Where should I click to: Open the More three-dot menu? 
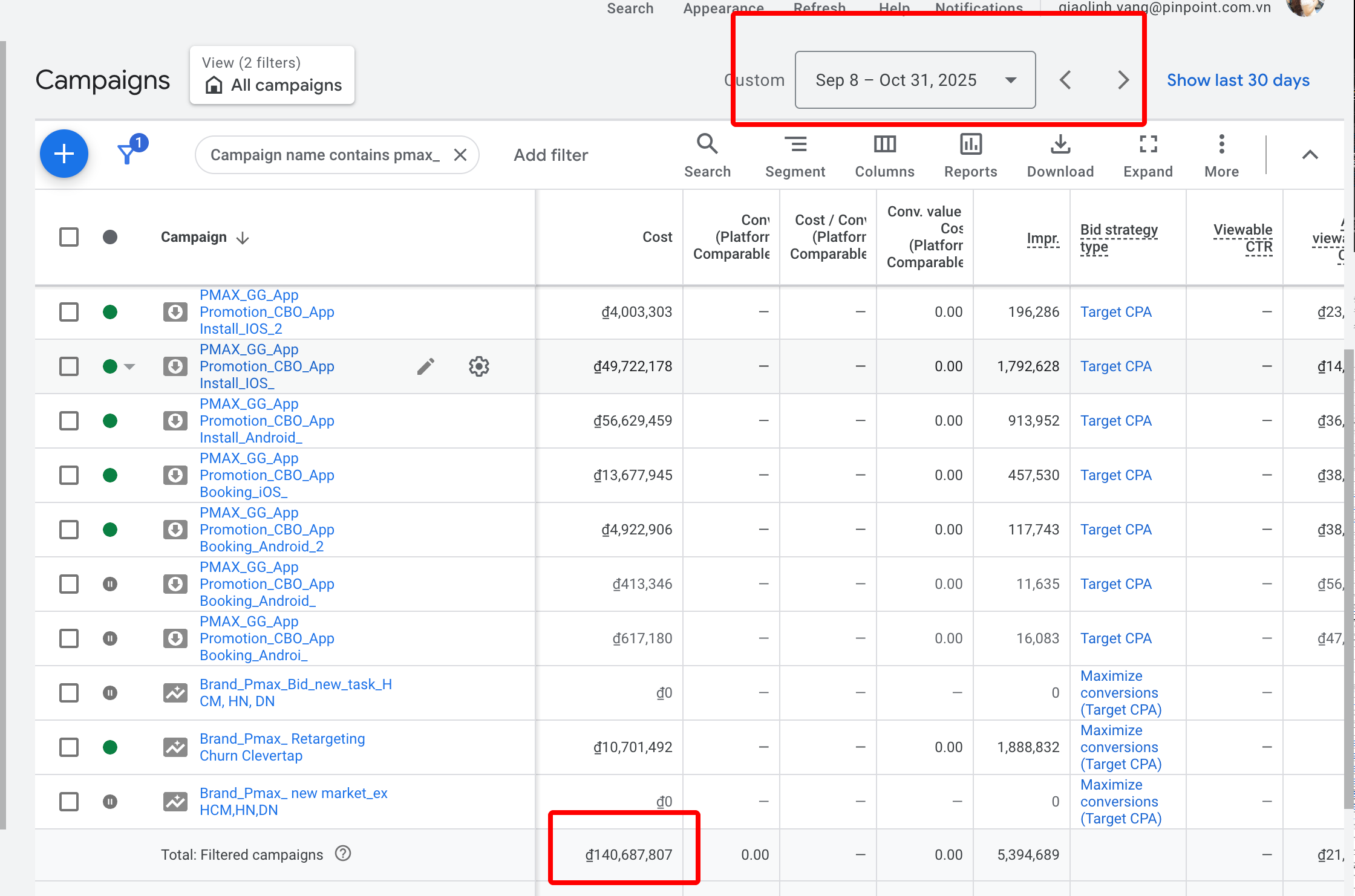1222,156
